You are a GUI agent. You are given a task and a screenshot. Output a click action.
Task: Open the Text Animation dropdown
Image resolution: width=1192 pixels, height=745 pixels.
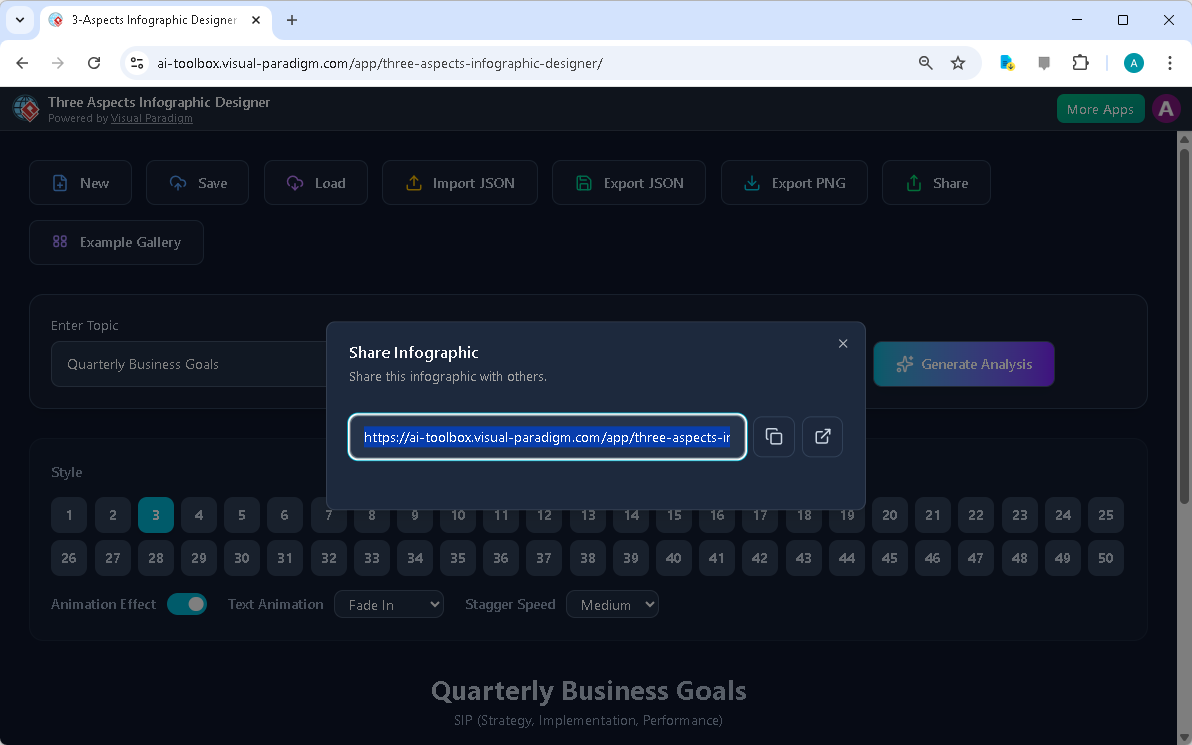click(388, 604)
